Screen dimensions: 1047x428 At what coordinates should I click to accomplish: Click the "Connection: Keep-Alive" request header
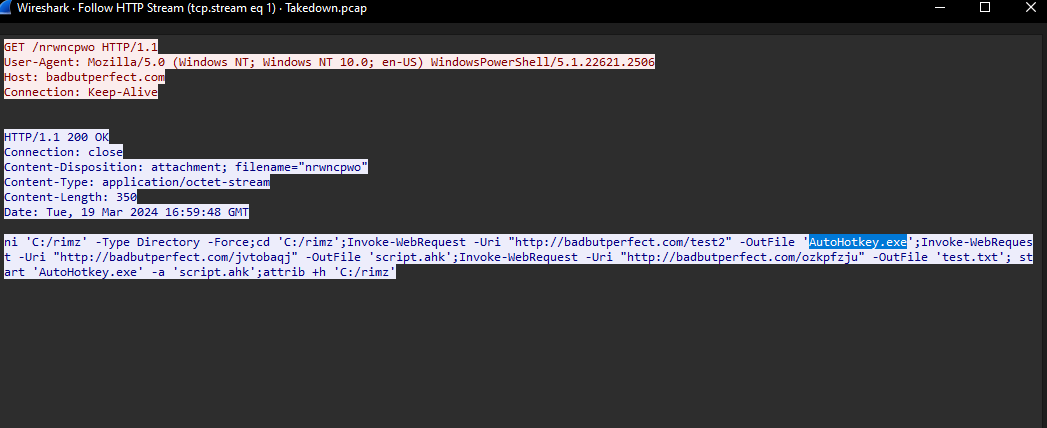coord(81,93)
